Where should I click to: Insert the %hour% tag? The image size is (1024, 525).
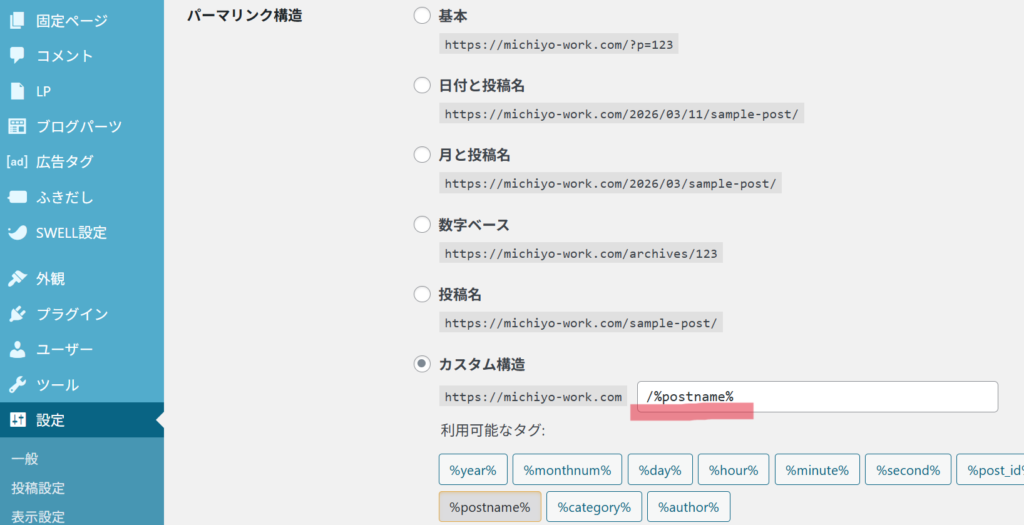pos(733,470)
